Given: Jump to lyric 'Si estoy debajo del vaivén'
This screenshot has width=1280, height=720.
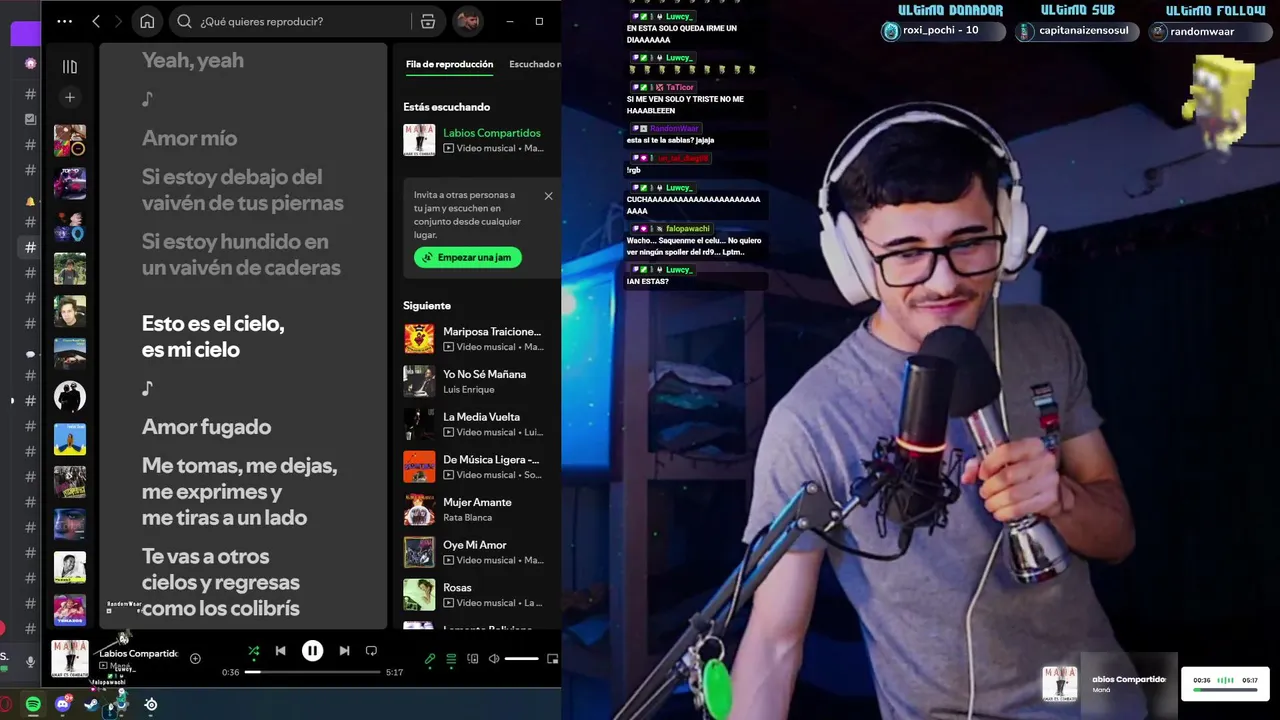Looking at the screenshot, I should 242,190.
